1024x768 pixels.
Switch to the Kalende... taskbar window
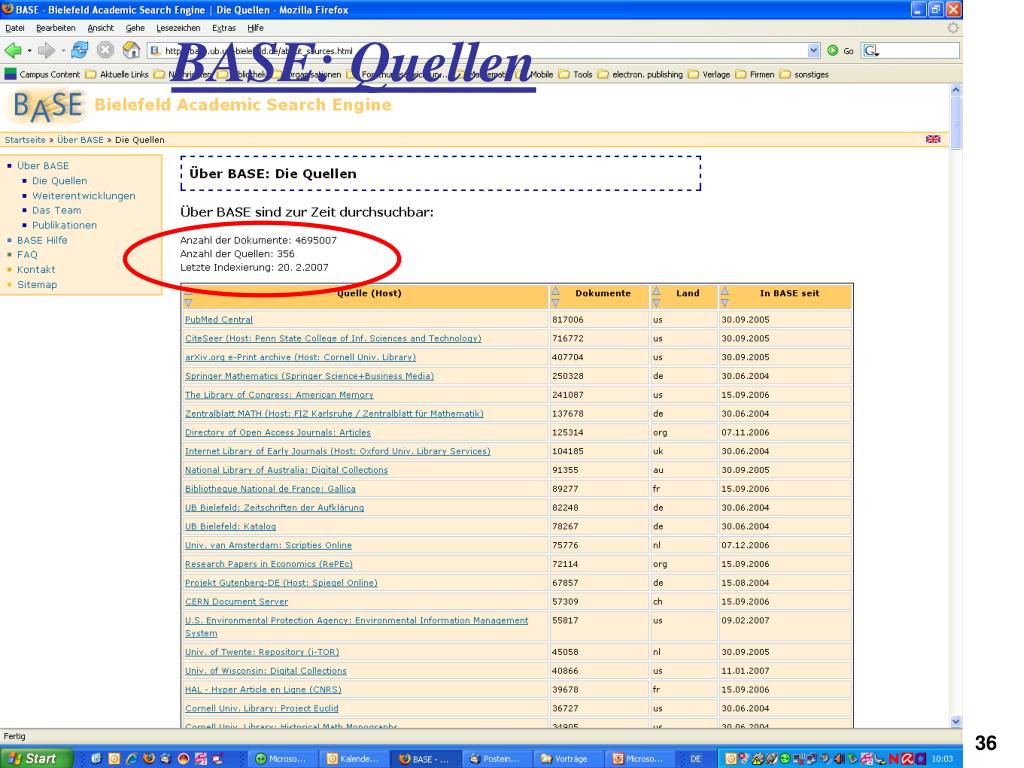pos(353,759)
